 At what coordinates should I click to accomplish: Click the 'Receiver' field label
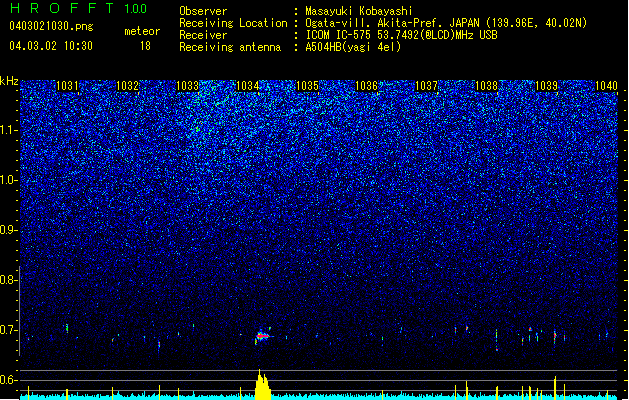pos(203,35)
